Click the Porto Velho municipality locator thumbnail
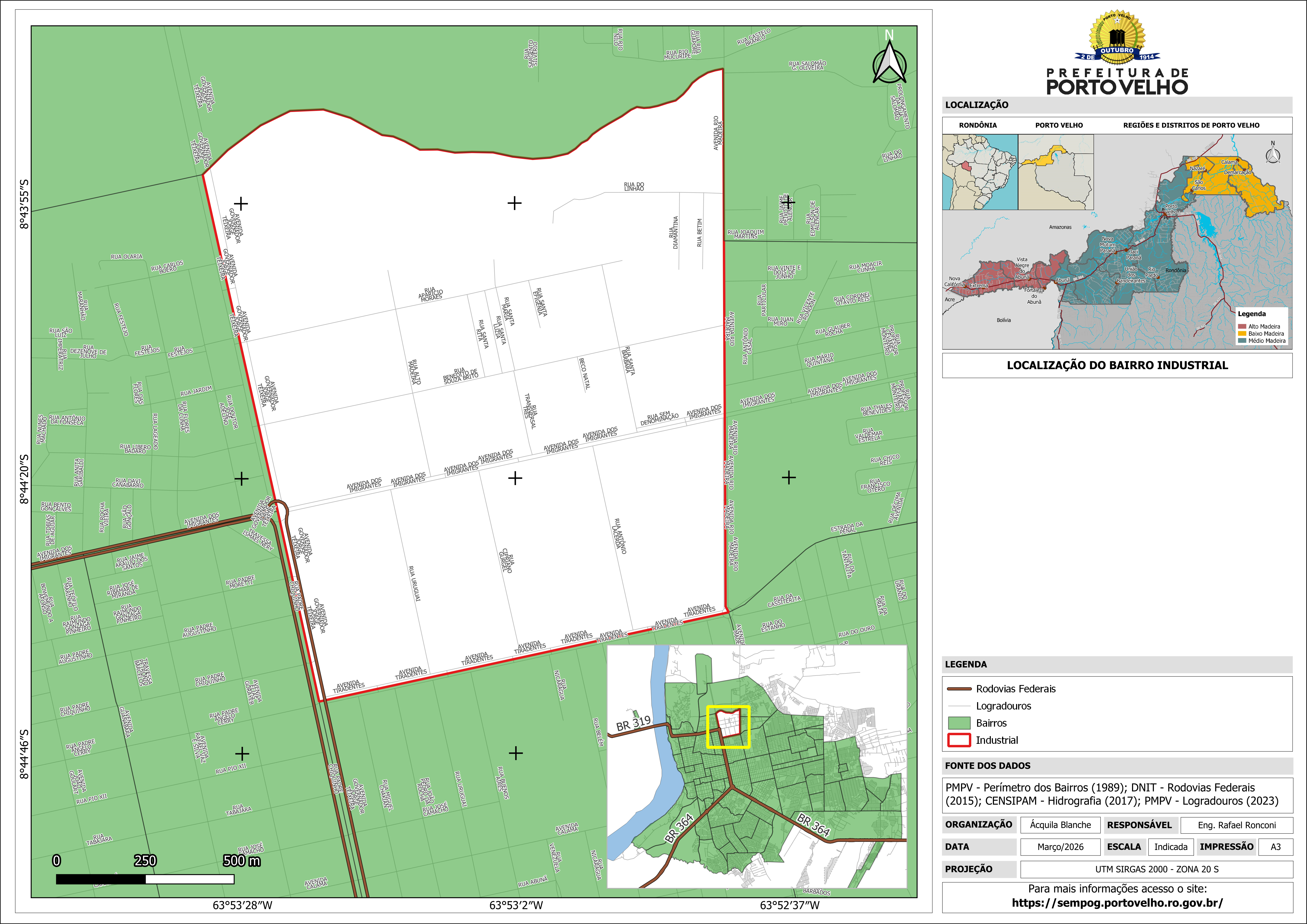Screen dimensions: 1307x924 [x=1055, y=172]
